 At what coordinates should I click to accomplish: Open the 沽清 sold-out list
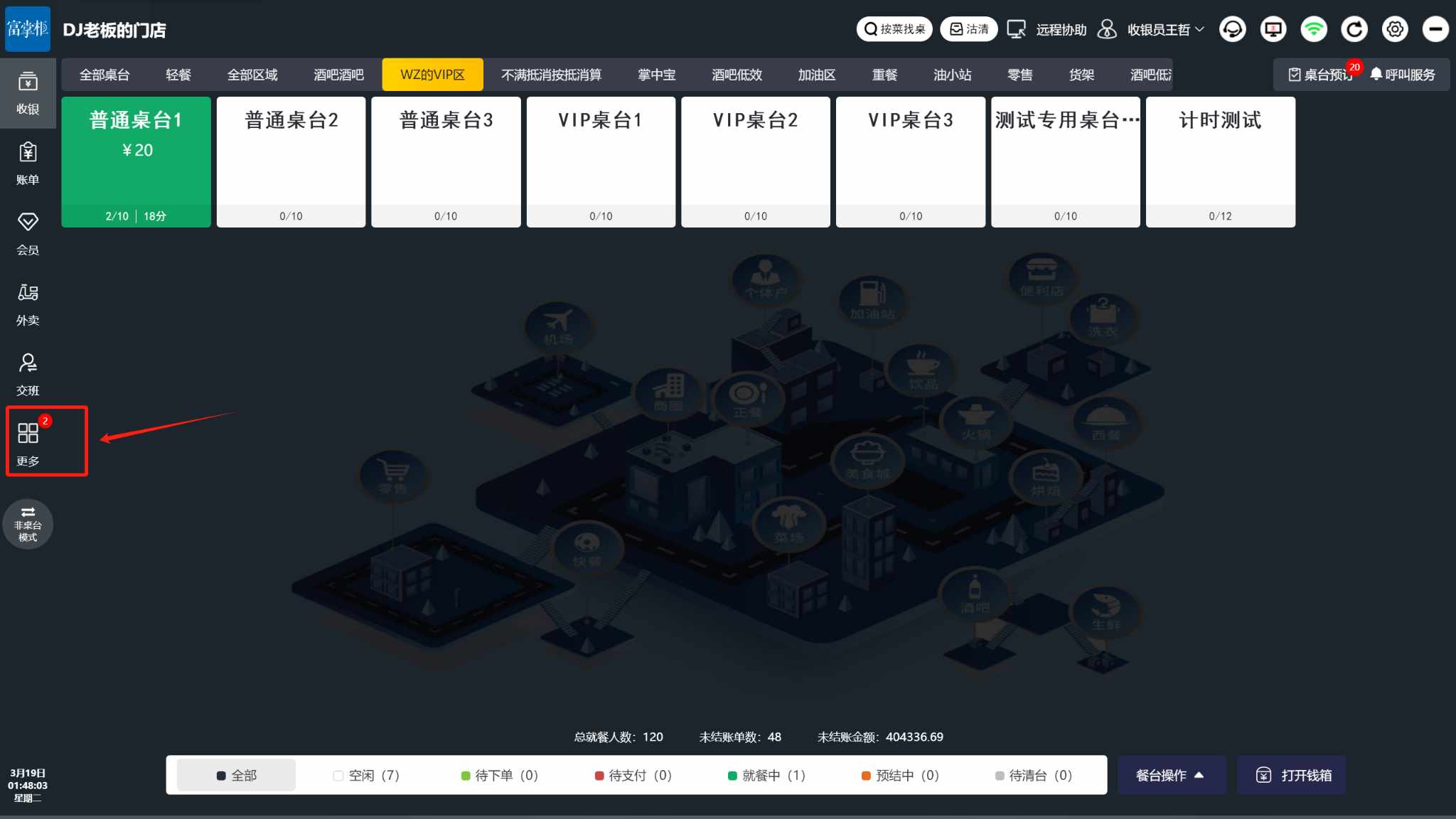(969, 29)
